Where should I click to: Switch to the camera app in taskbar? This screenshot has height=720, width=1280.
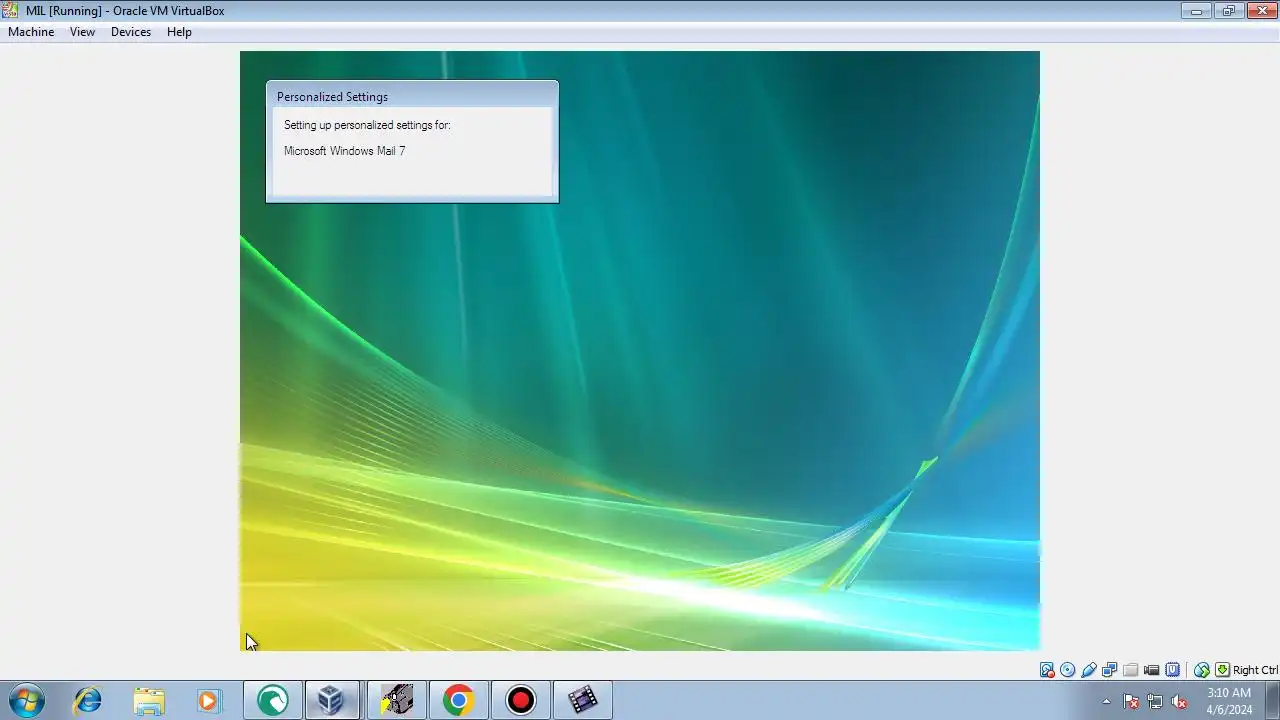396,700
